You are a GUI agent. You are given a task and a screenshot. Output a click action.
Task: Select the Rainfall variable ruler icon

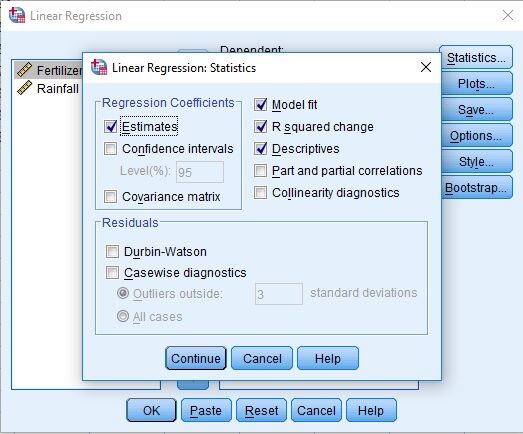25,88
